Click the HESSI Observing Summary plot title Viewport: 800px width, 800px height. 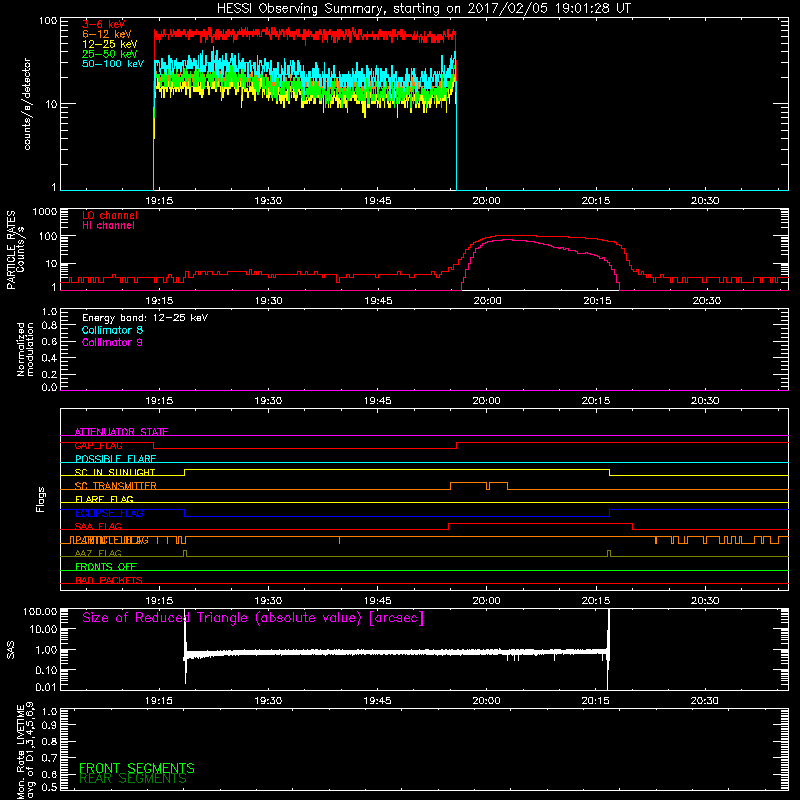tap(424, 9)
